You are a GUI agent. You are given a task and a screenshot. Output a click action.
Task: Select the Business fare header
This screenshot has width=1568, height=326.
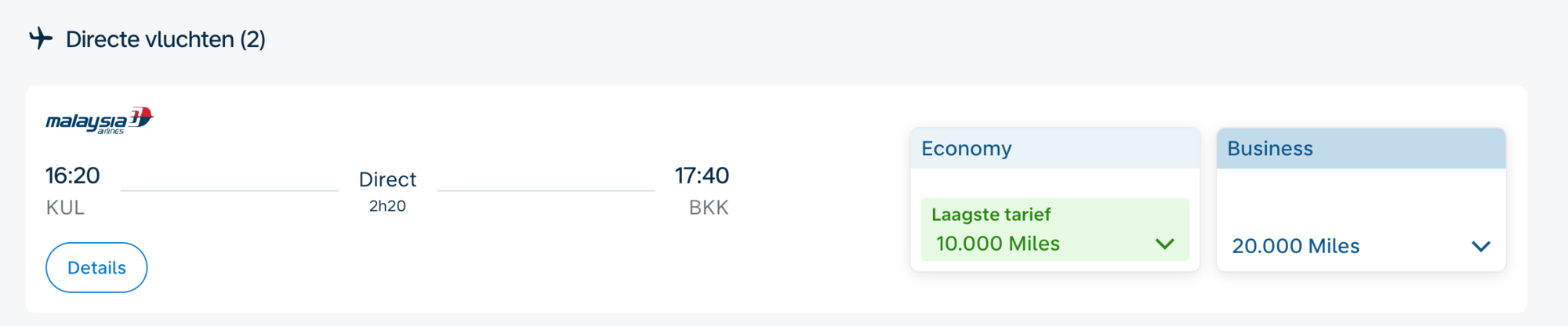click(1361, 148)
